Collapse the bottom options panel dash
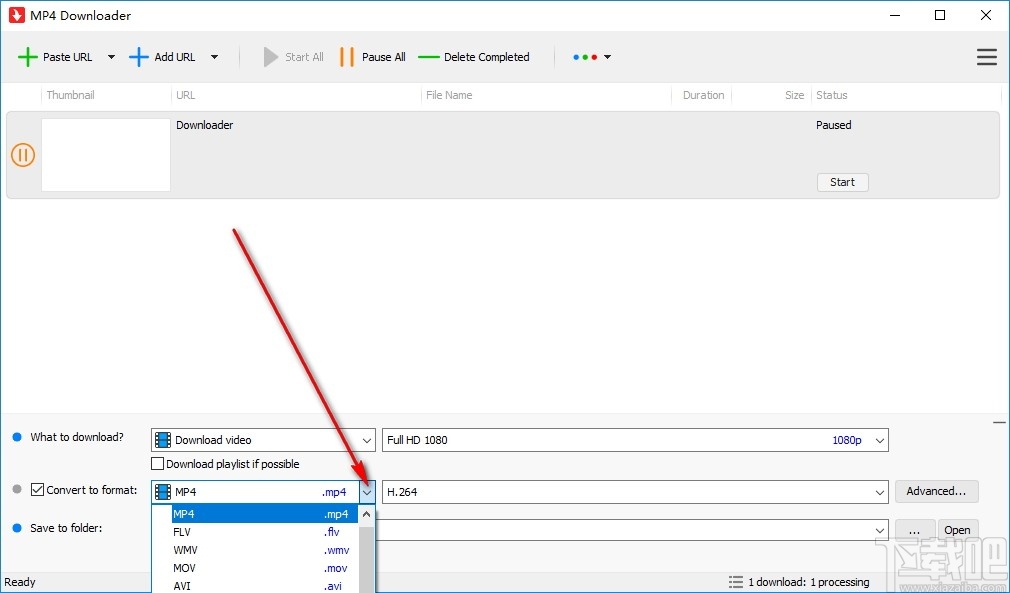This screenshot has width=1010, height=593. pos(999,423)
